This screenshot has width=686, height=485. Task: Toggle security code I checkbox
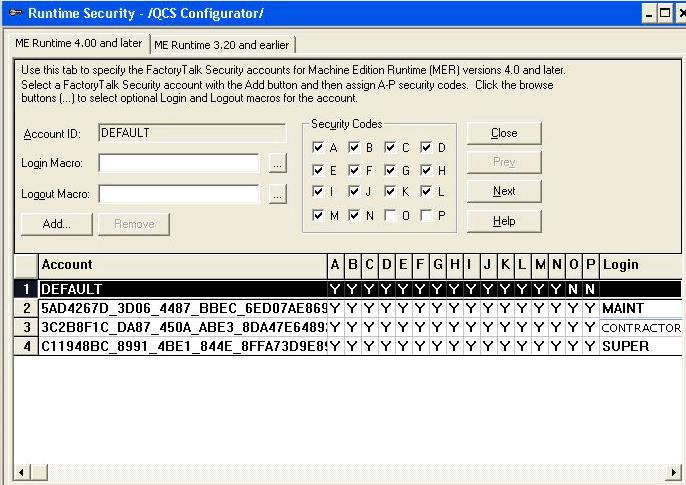pyautogui.click(x=318, y=191)
